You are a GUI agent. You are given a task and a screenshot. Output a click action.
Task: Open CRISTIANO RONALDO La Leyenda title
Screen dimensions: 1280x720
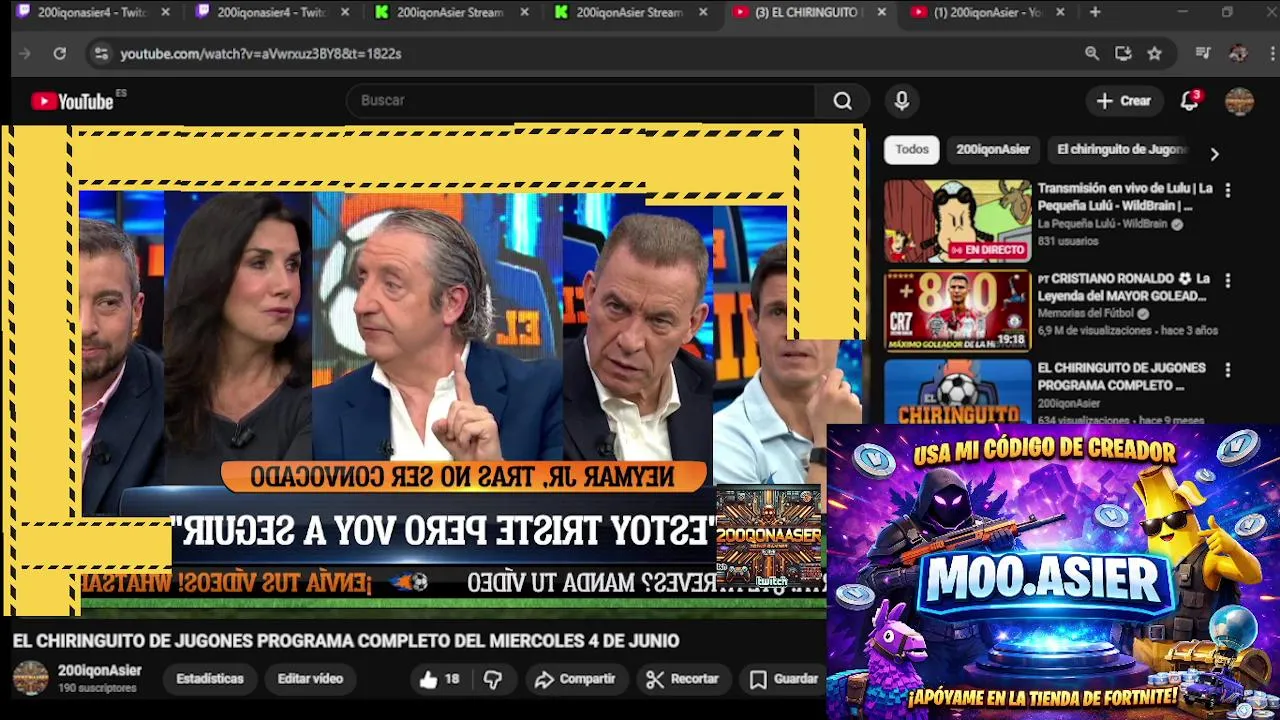pos(1123,287)
